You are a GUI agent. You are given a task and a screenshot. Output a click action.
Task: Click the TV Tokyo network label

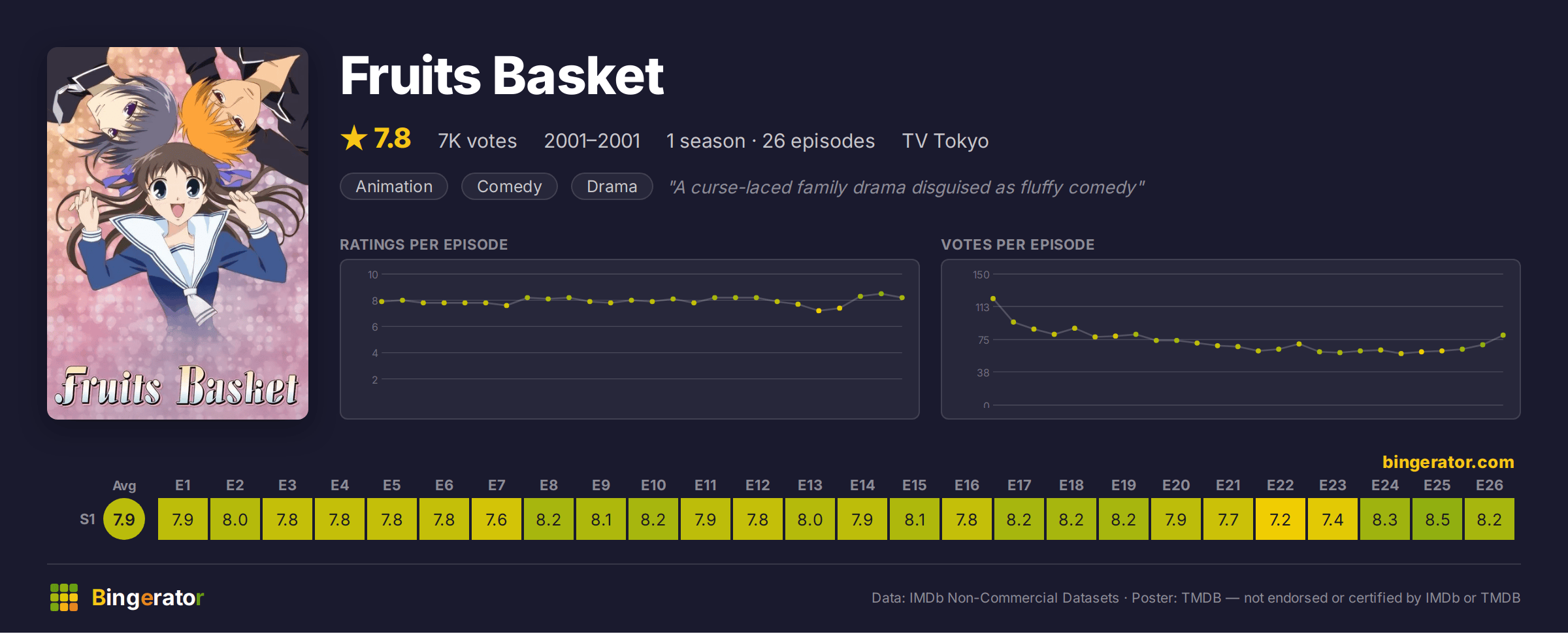[x=945, y=141]
